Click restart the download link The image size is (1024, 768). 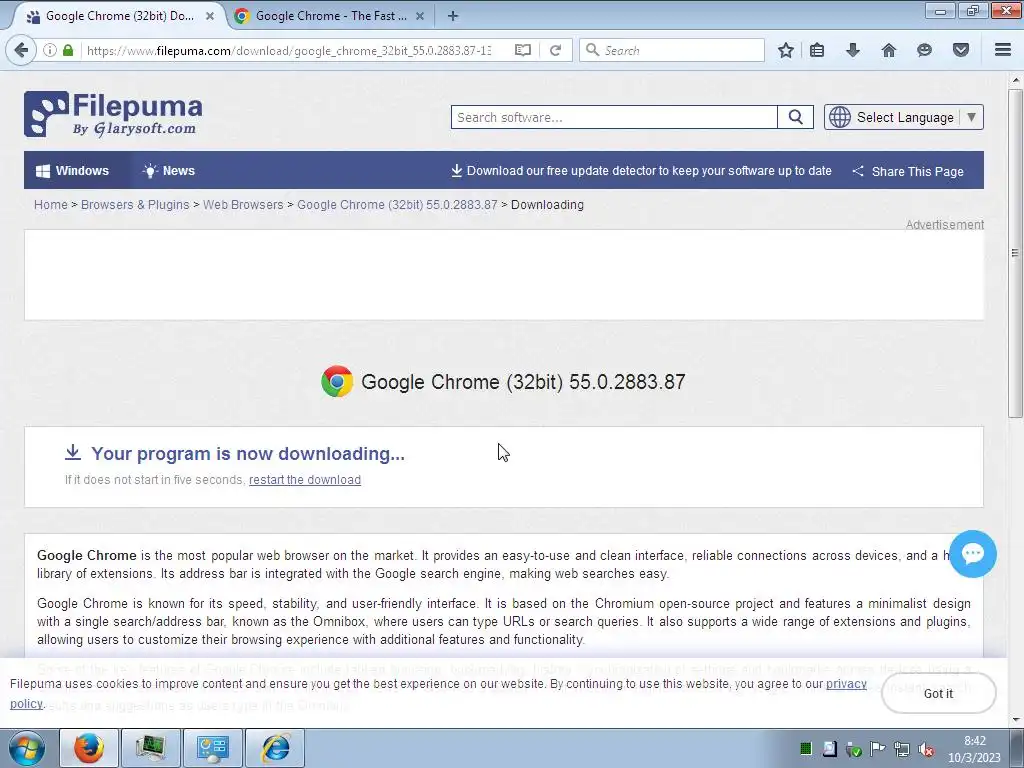pos(305,479)
